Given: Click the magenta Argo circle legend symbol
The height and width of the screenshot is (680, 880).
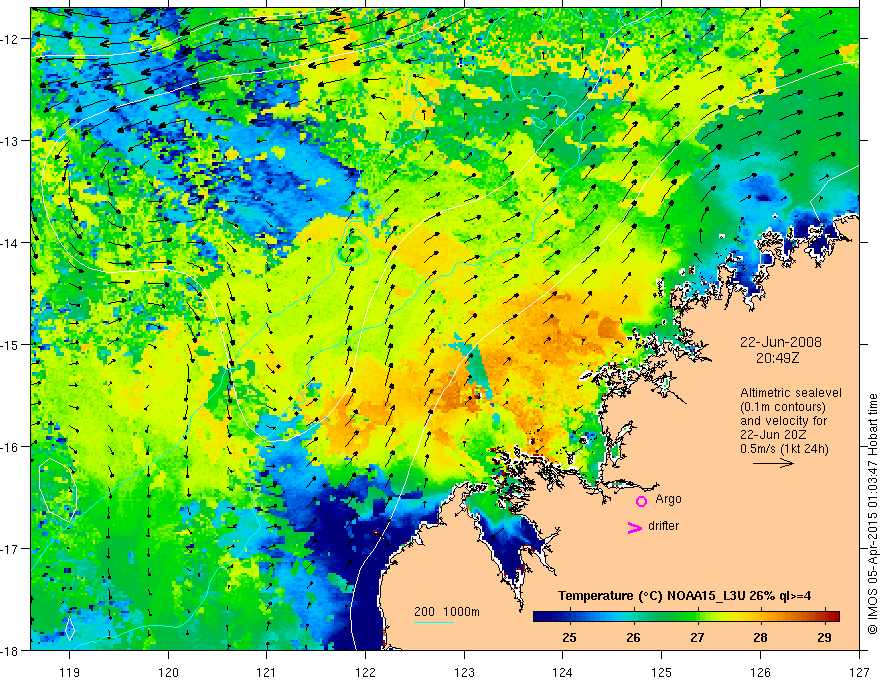Looking at the screenshot, I should pos(641,501).
